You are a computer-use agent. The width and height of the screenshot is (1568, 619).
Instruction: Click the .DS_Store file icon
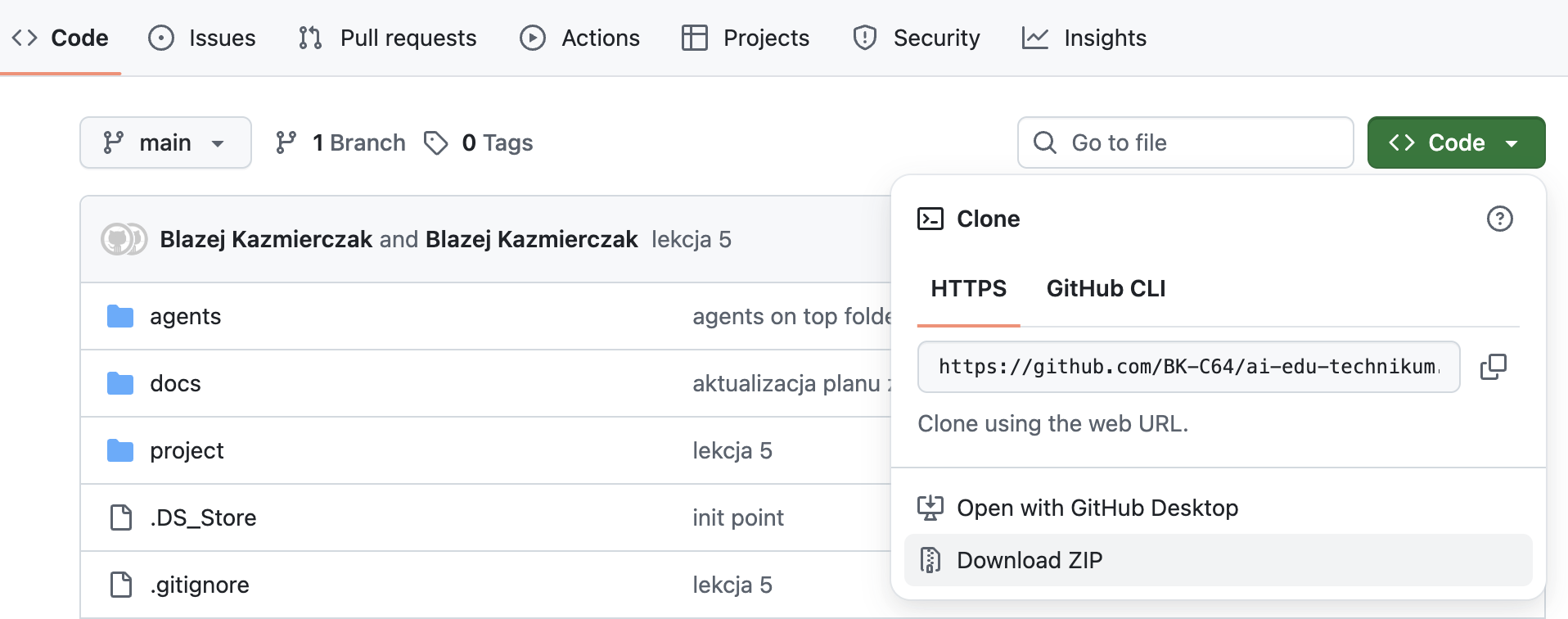[121, 517]
